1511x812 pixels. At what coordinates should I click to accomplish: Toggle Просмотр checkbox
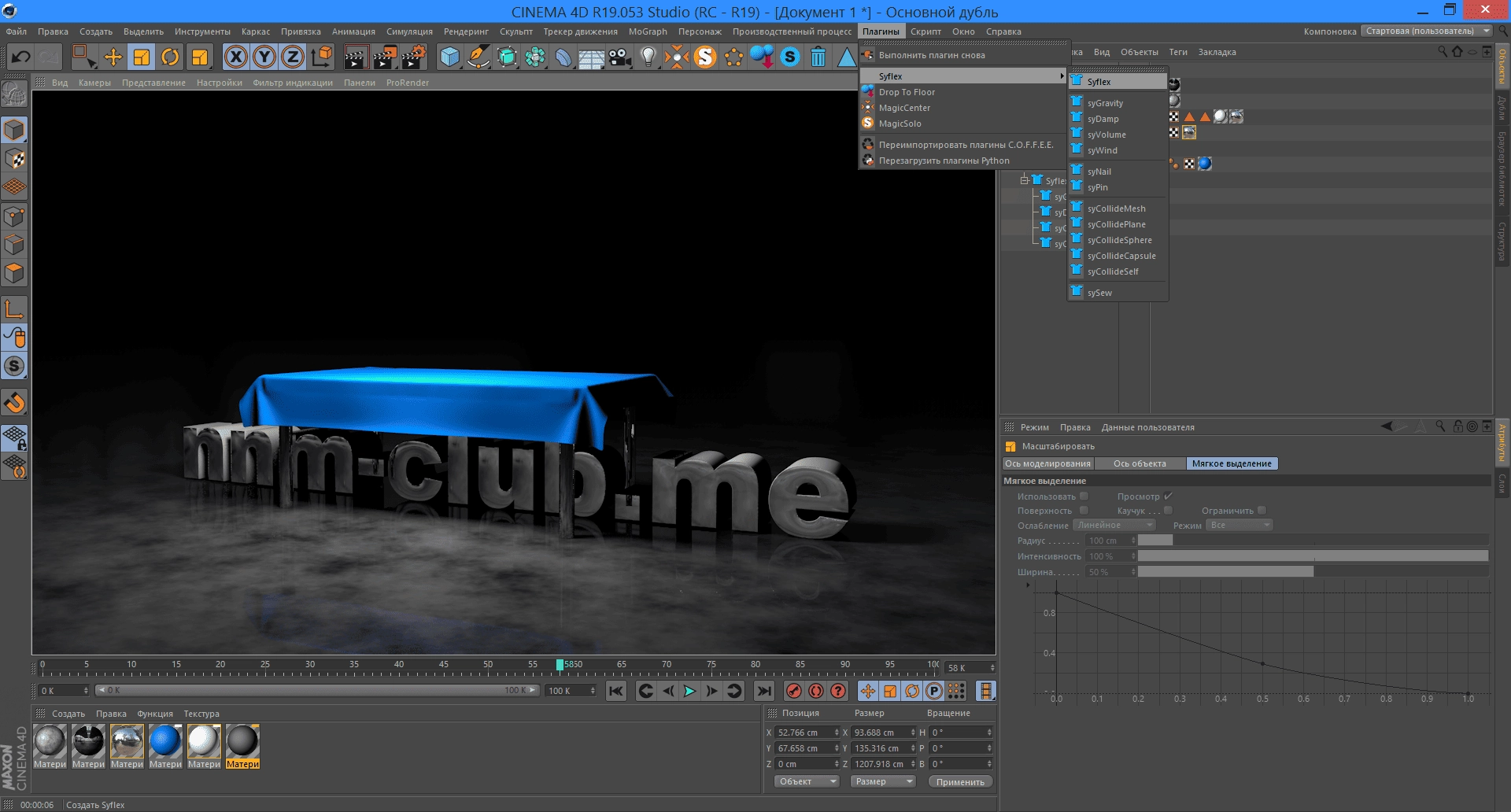(x=1168, y=496)
